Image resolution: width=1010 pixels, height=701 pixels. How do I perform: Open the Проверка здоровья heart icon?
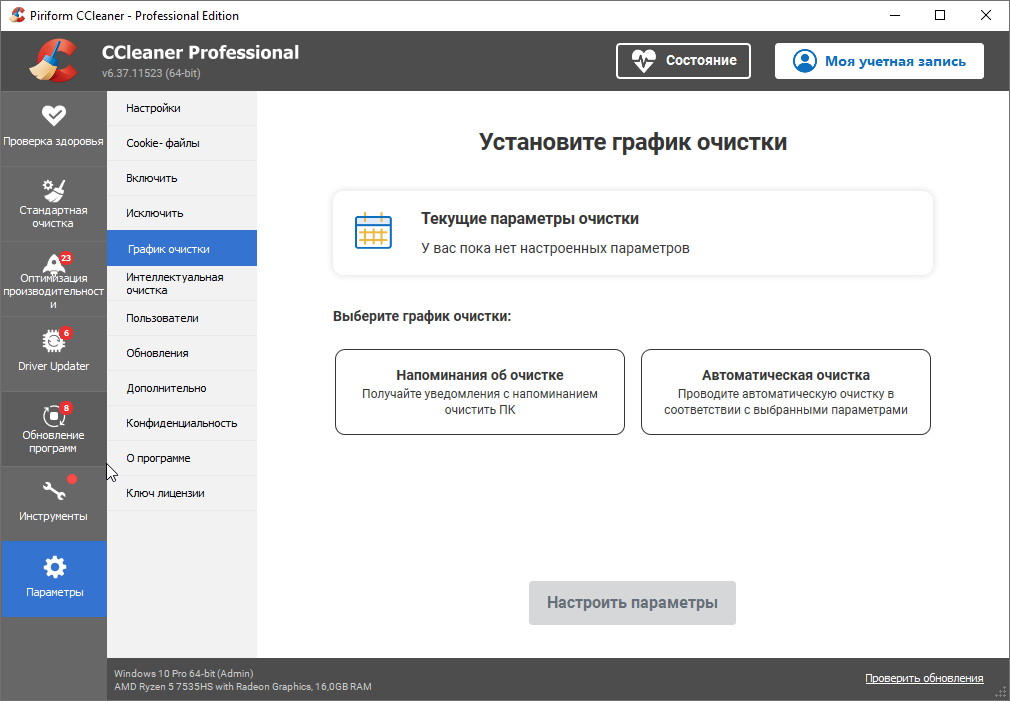pyautogui.click(x=53, y=115)
